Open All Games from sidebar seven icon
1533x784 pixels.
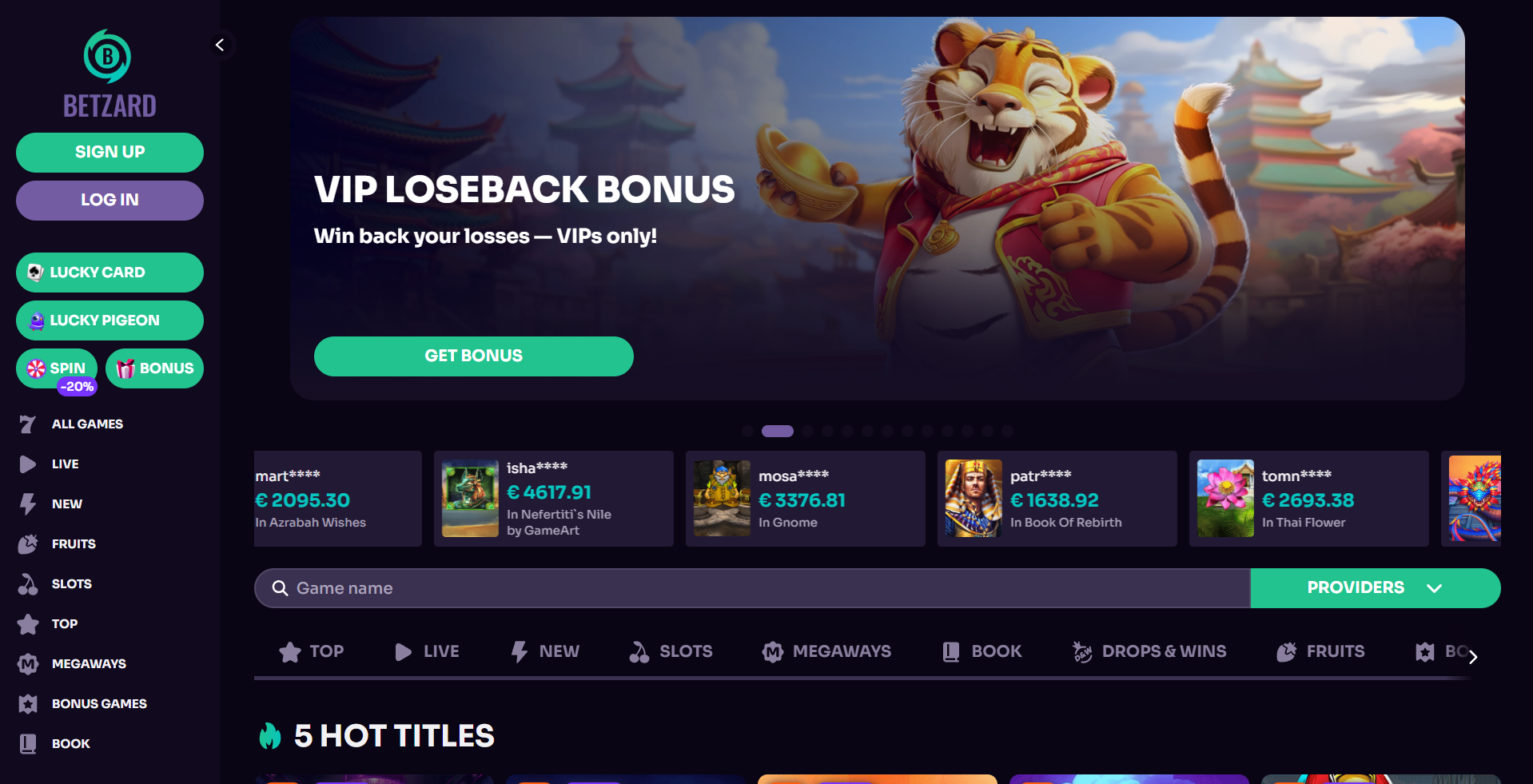tap(28, 424)
